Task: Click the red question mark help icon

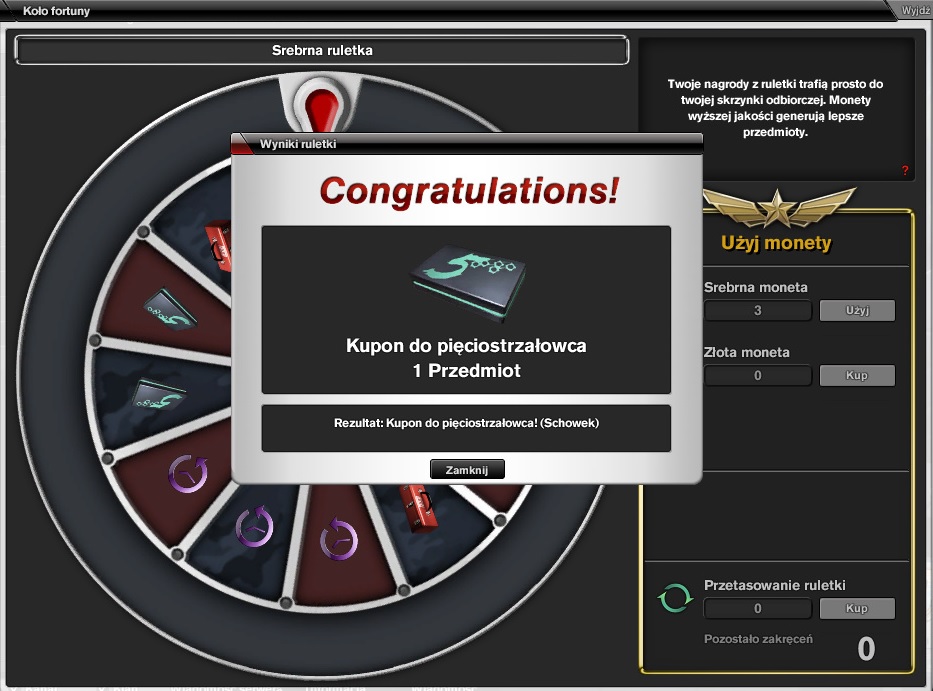Action: coord(905,171)
